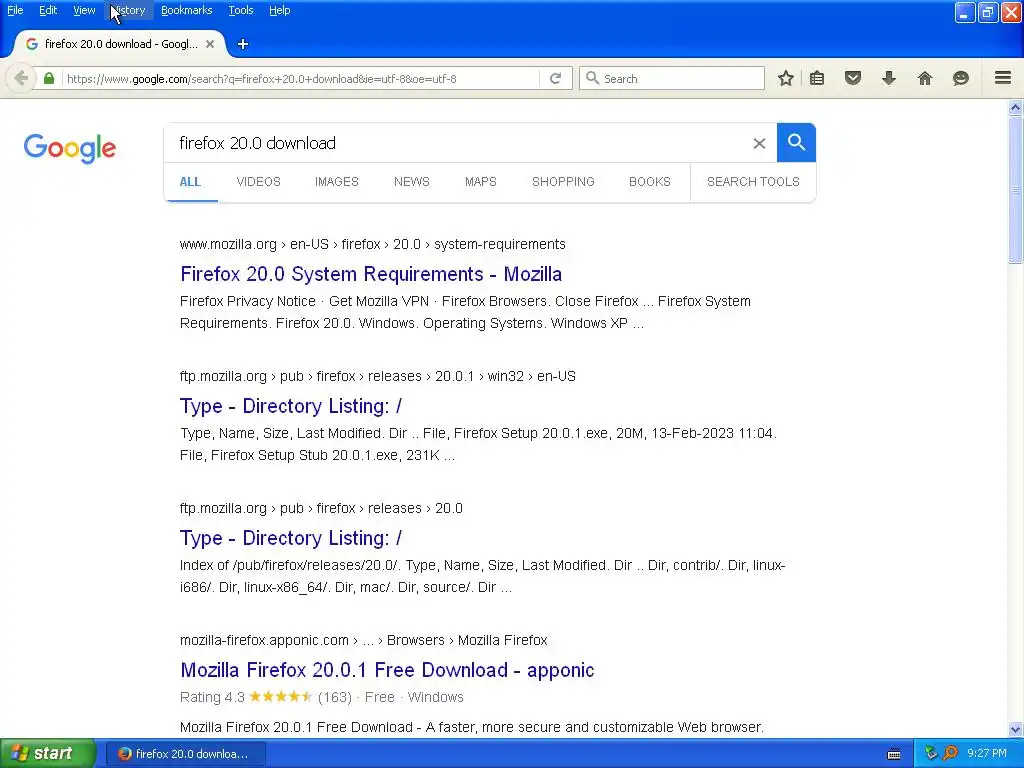
Task: Click the vertical scrollbar thumb
Action: click(x=1016, y=190)
